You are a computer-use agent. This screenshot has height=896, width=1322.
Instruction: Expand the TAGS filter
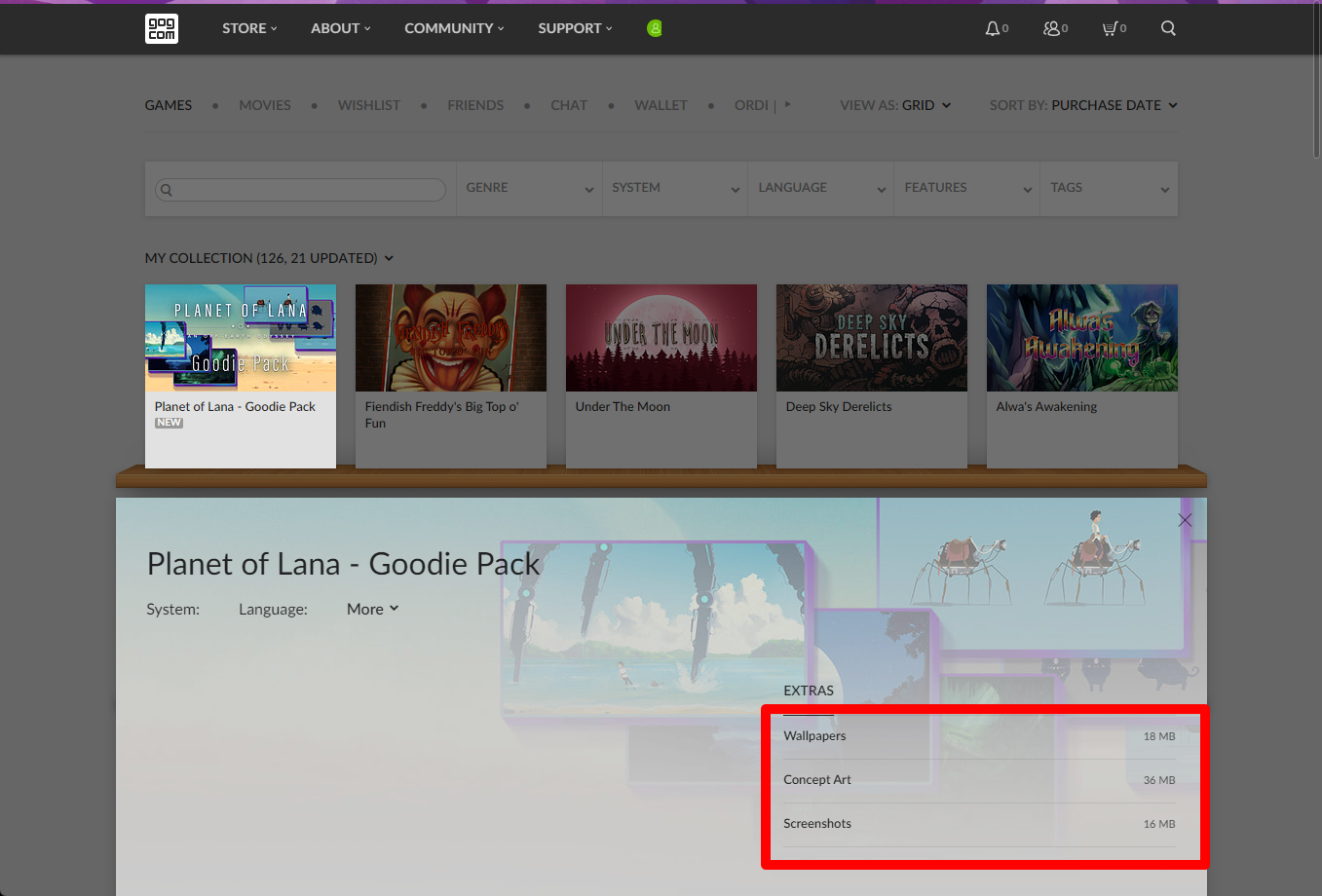[x=1110, y=188]
